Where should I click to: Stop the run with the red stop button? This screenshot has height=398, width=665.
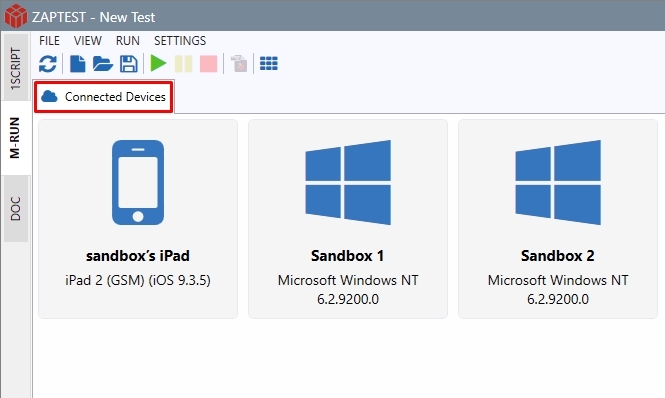pos(208,64)
